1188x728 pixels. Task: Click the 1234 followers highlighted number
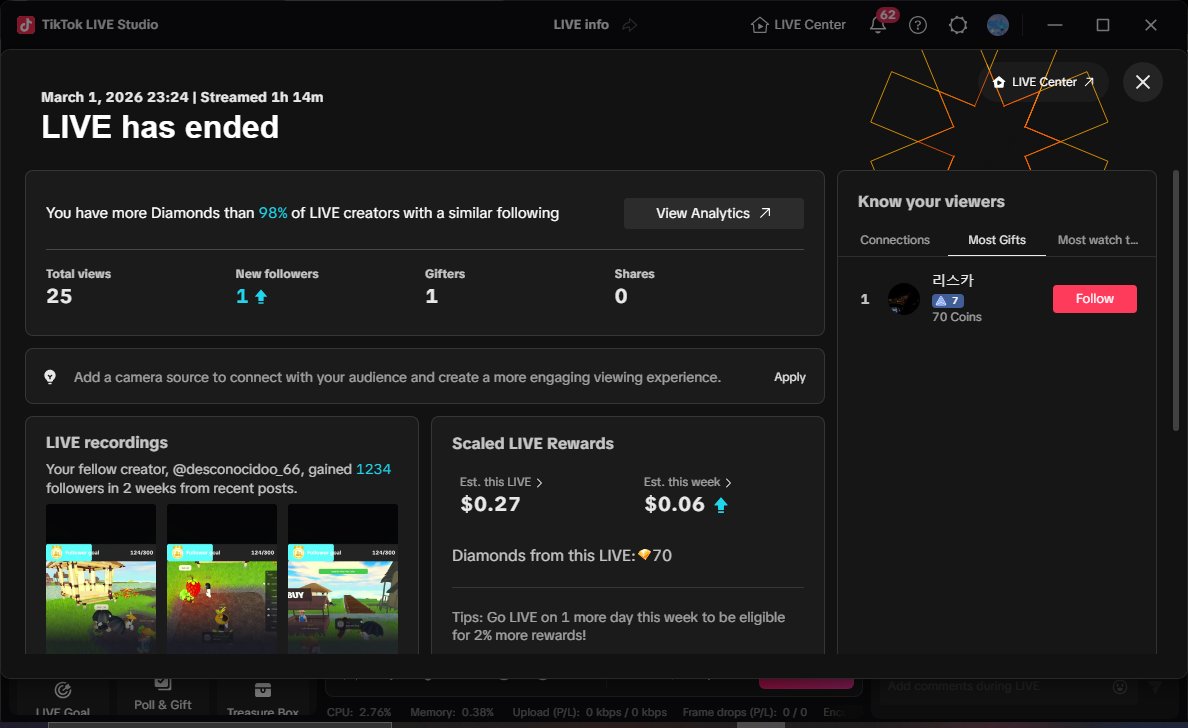(374, 469)
